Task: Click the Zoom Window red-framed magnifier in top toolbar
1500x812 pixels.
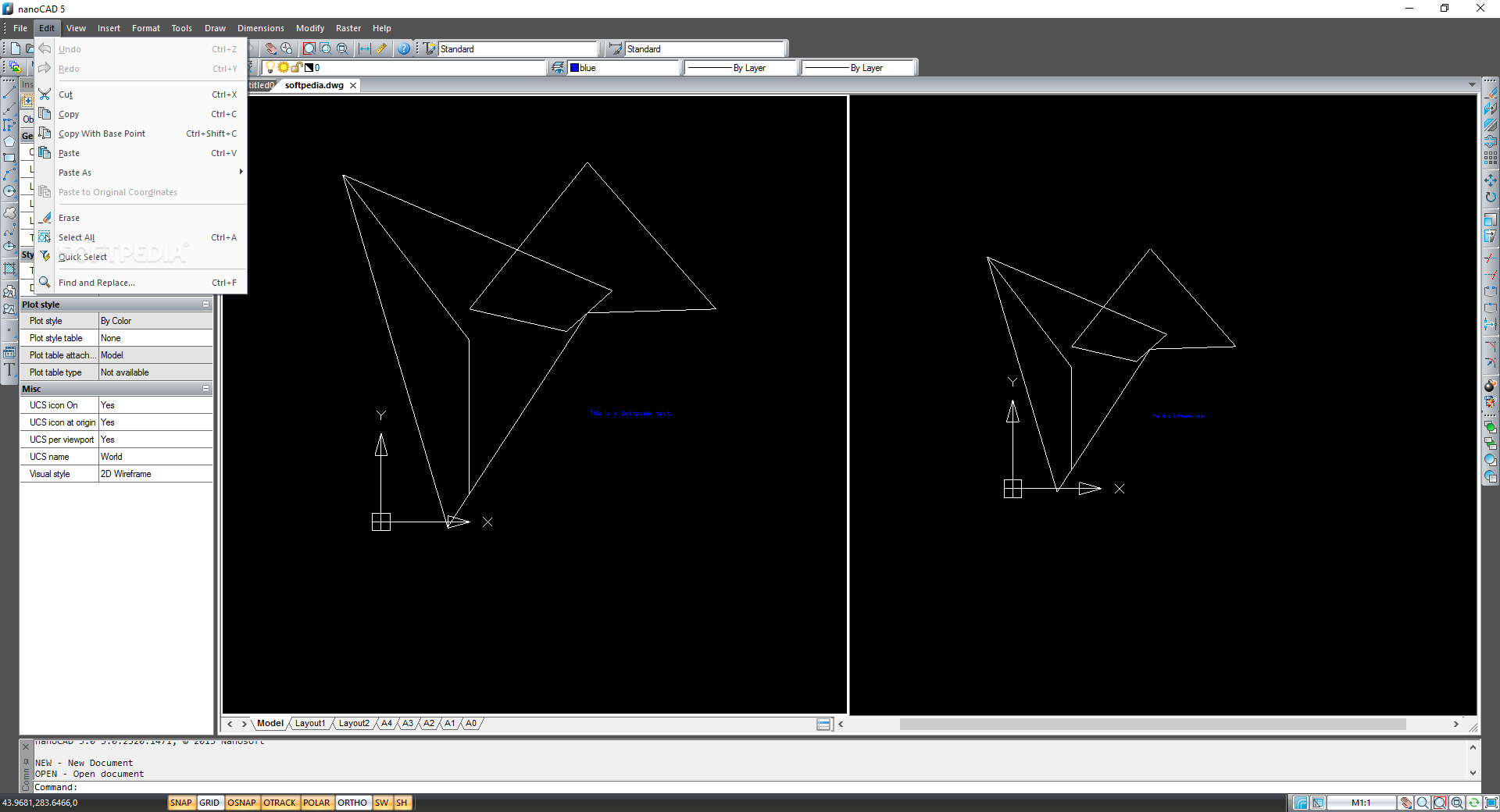Action: [309, 48]
